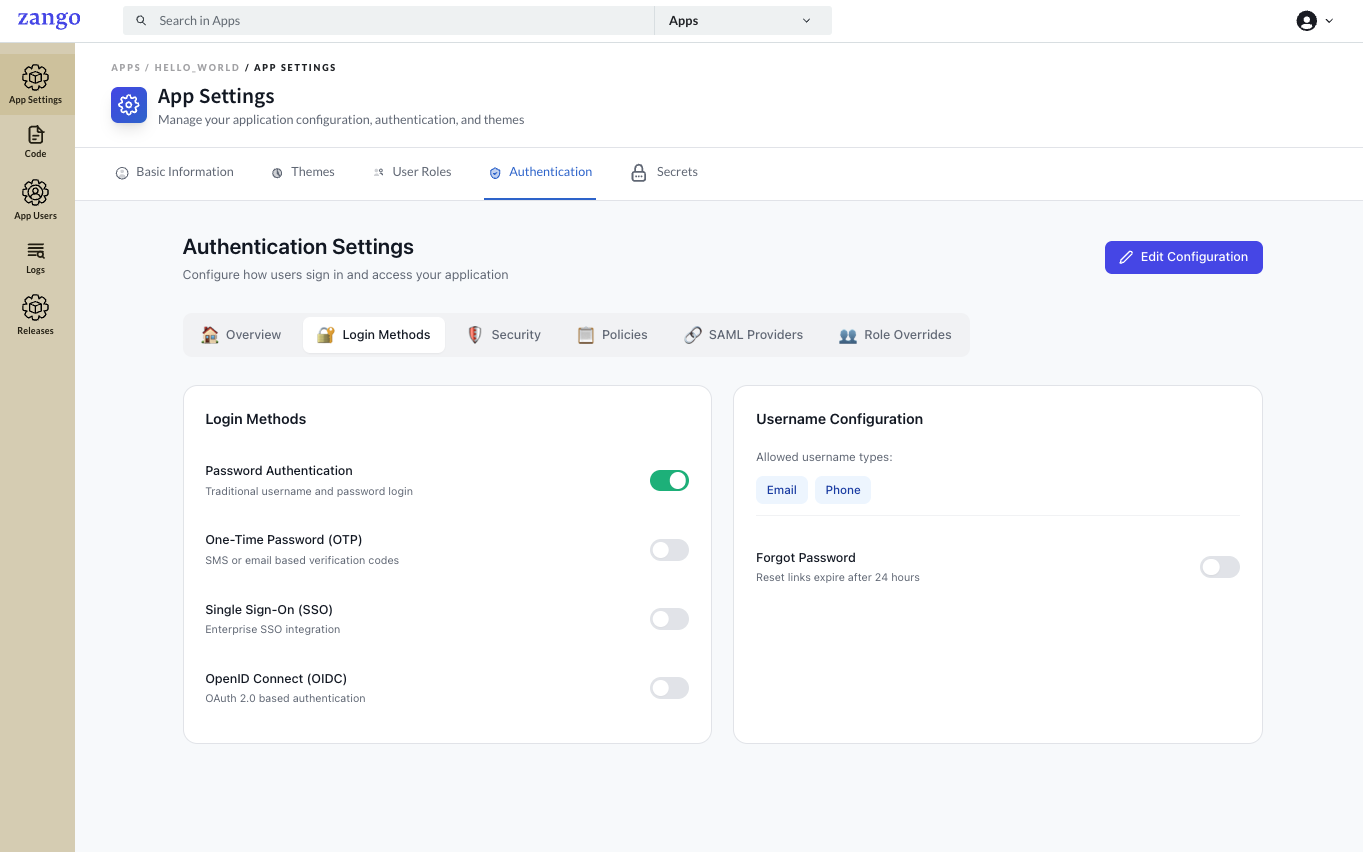1363x852 pixels.
Task: Click the HELLO_WORLD breadcrumb link
Action: pyautogui.click(x=197, y=68)
